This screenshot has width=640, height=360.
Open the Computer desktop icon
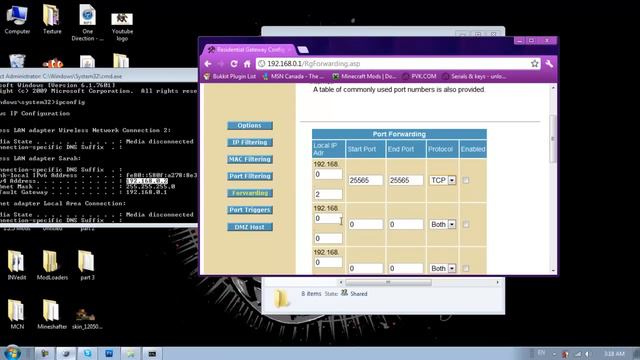17,19
